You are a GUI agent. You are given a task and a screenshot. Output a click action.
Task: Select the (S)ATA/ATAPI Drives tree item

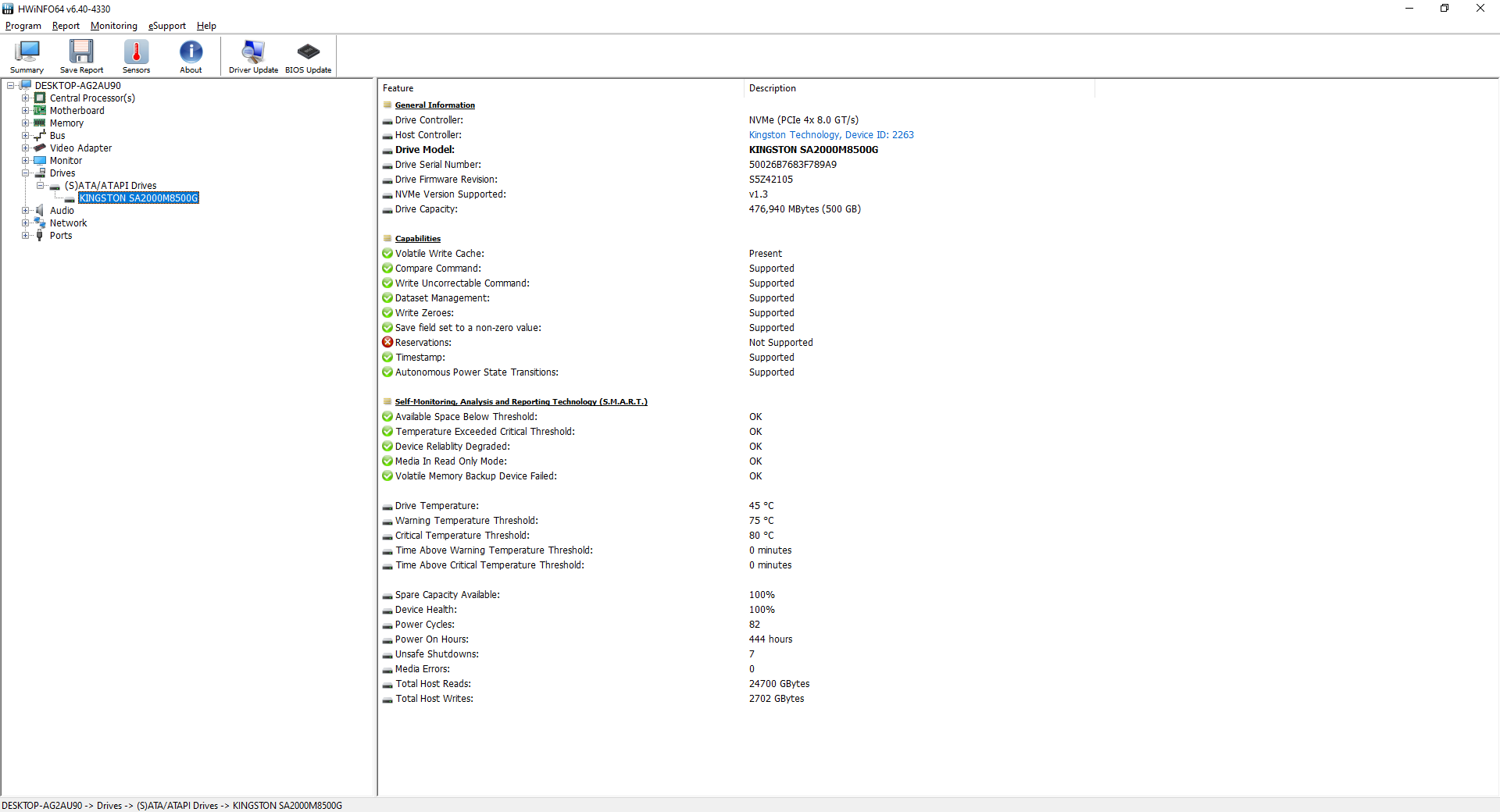click(x=111, y=186)
